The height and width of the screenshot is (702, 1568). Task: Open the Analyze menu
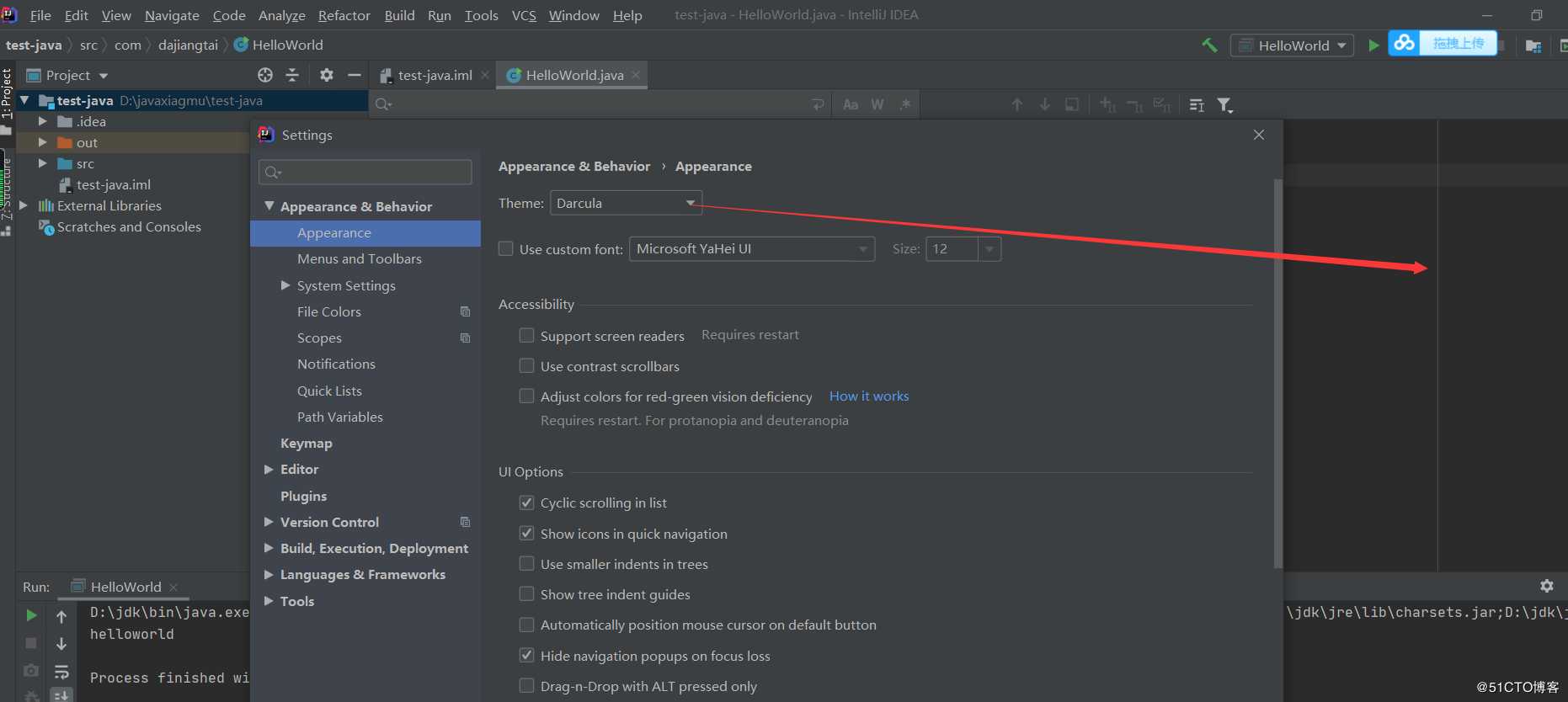pyautogui.click(x=281, y=15)
